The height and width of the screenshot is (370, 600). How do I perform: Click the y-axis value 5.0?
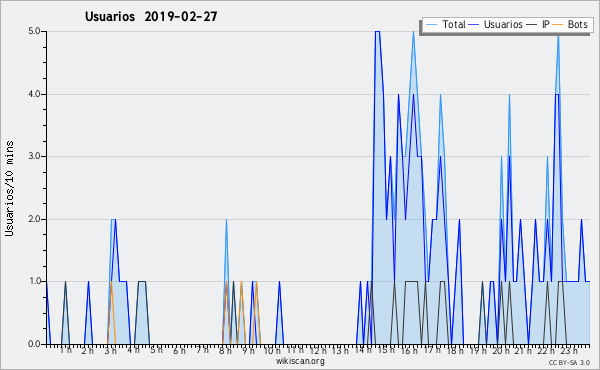[x=34, y=31]
